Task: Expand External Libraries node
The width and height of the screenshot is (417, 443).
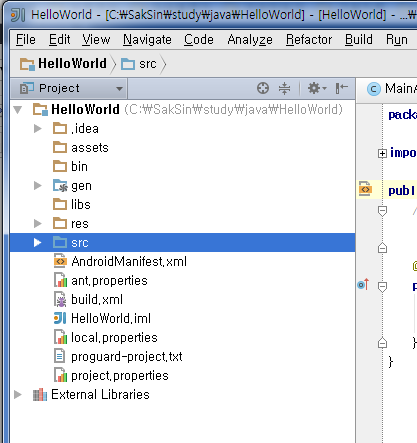Action: click(18, 395)
